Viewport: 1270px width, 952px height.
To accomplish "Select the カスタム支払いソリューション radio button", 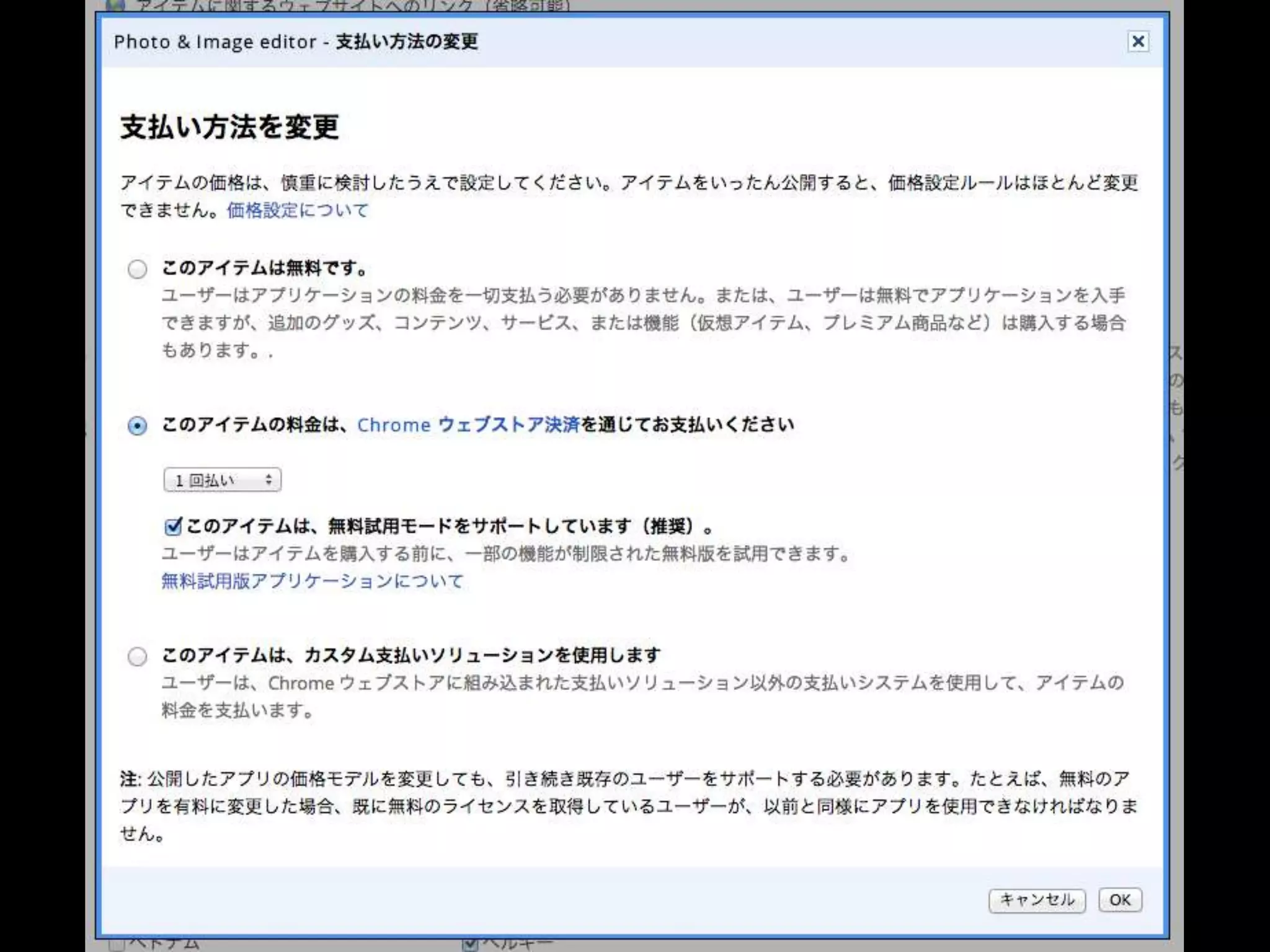I will [x=137, y=656].
